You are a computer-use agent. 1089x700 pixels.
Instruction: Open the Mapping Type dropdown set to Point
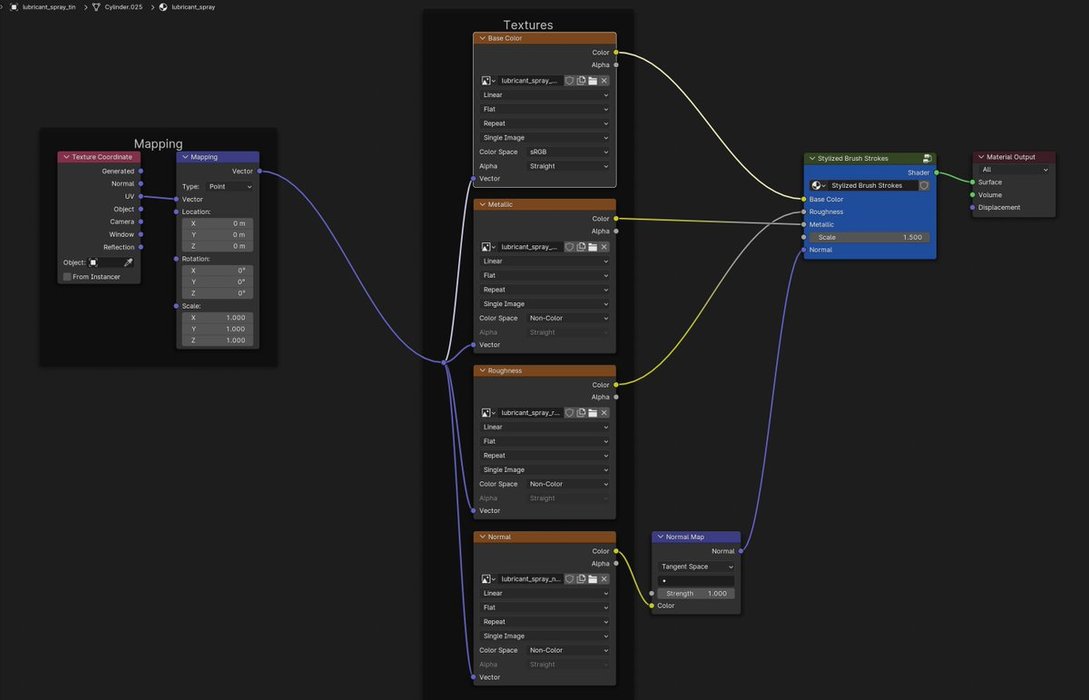229,187
